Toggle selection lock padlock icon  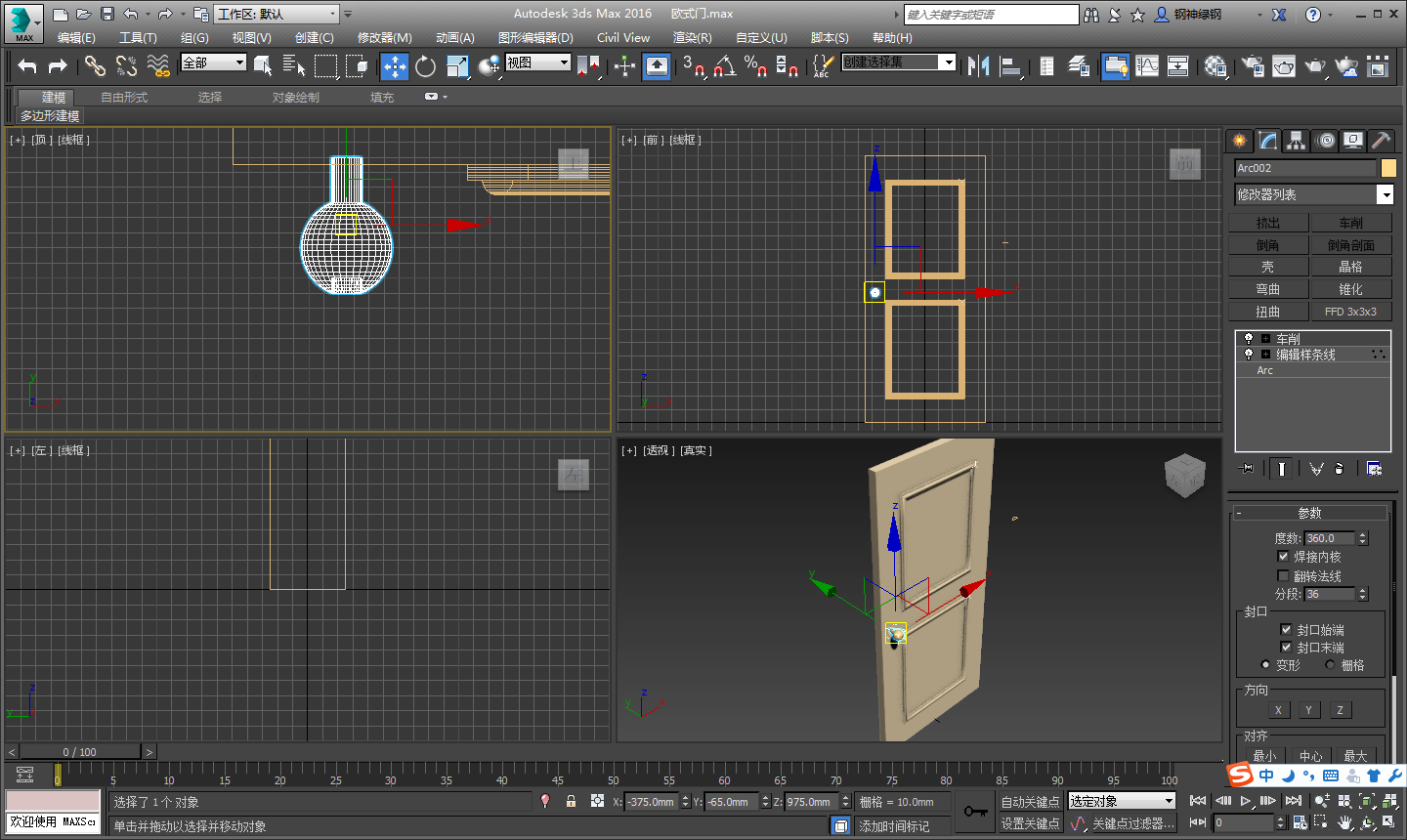571,801
